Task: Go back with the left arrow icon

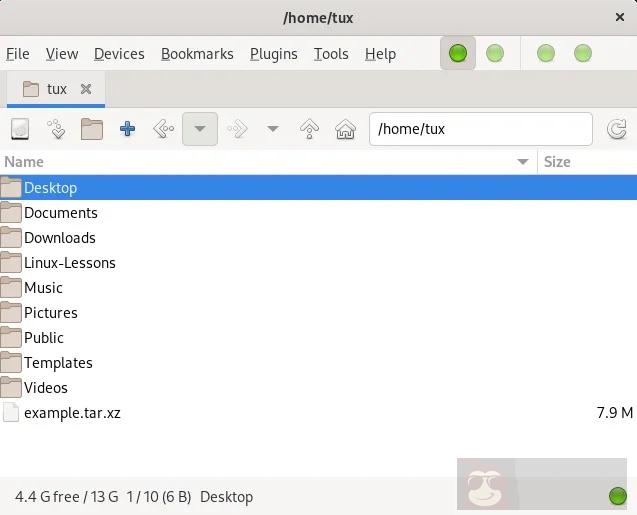Action: [x=164, y=129]
